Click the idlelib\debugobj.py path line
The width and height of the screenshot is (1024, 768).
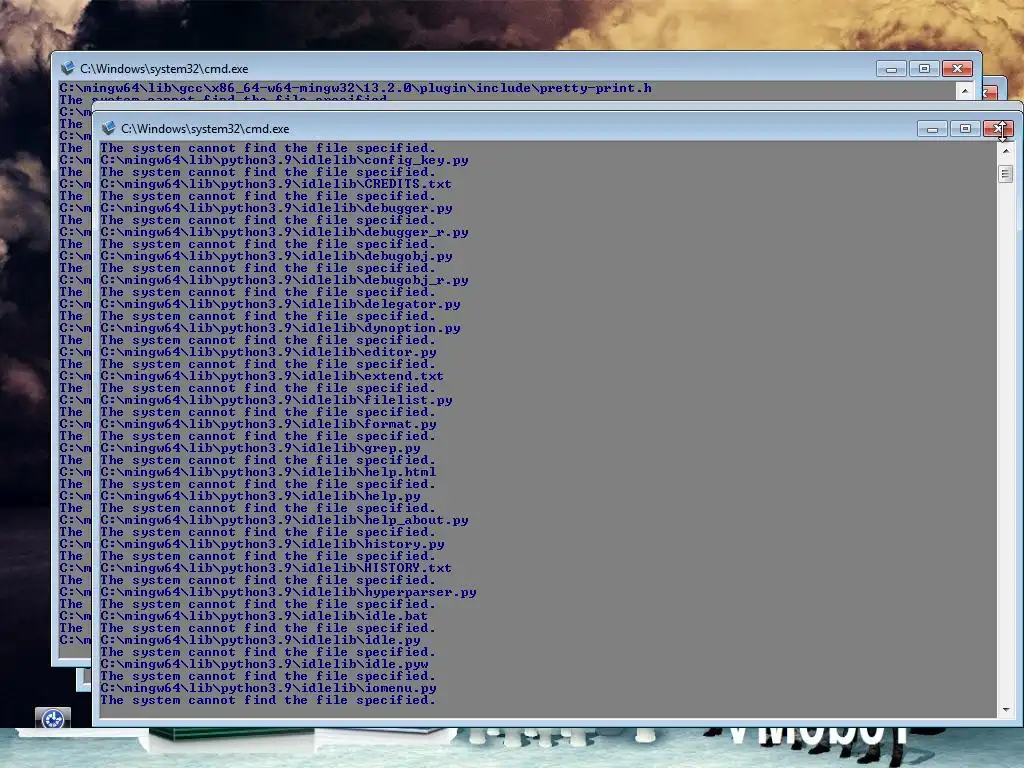pos(276,256)
